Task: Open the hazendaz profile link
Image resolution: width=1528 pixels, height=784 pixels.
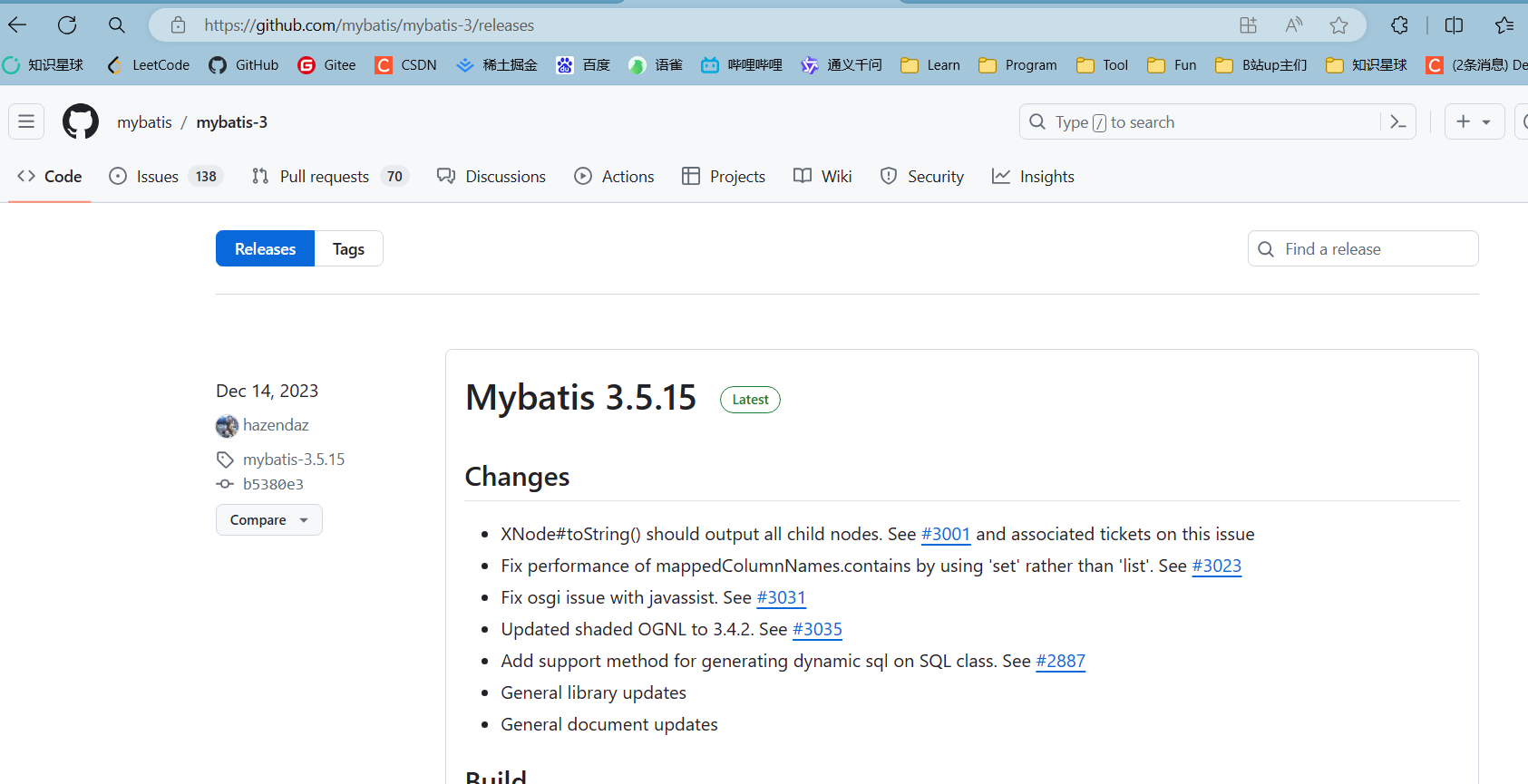Action: [x=276, y=425]
